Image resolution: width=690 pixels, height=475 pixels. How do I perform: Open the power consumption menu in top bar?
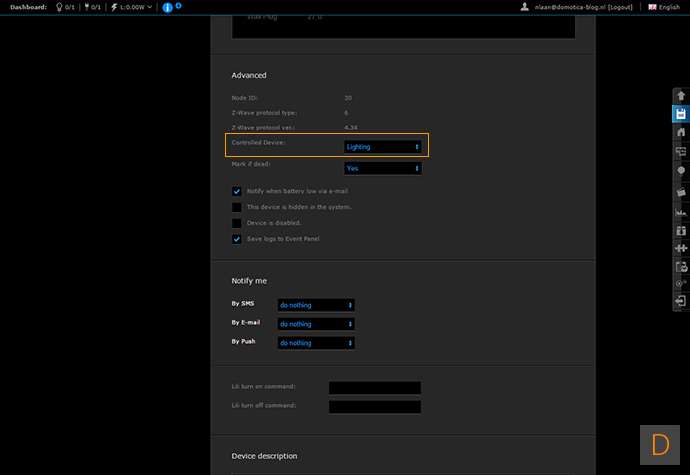(x=132, y=7)
